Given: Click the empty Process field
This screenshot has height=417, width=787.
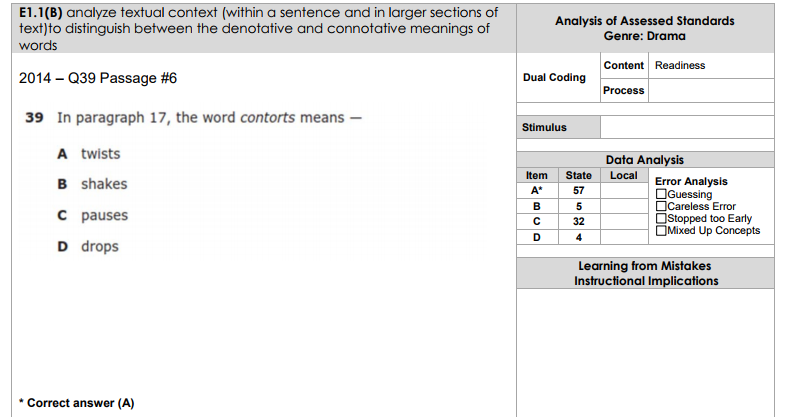Looking at the screenshot, I should point(711,91).
